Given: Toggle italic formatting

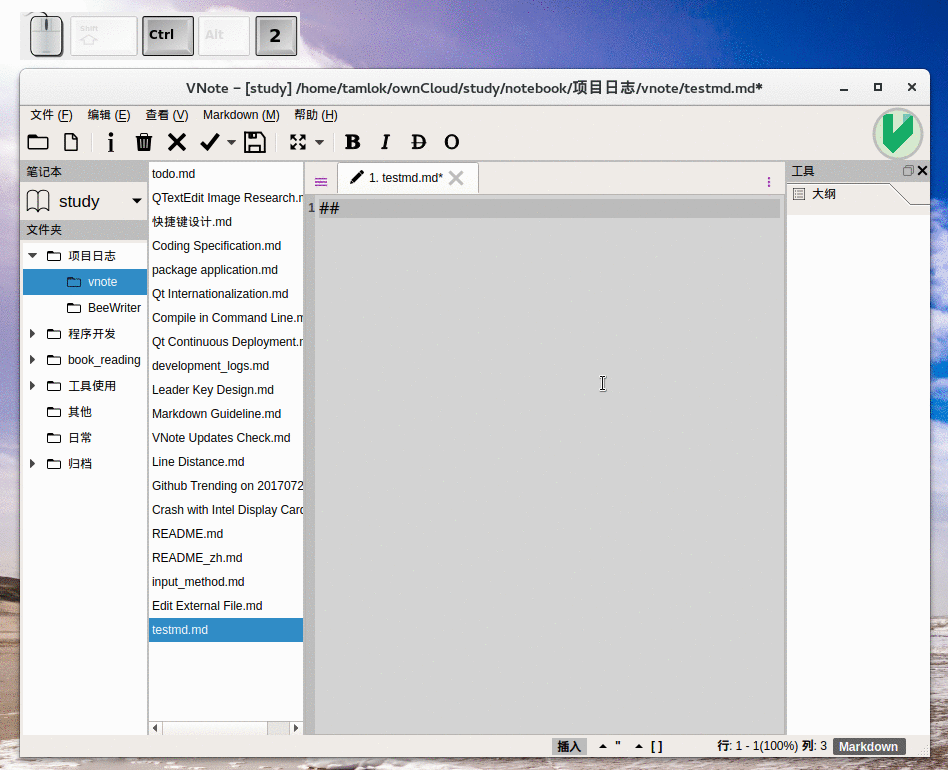Looking at the screenshot, I should coord(386,142).
